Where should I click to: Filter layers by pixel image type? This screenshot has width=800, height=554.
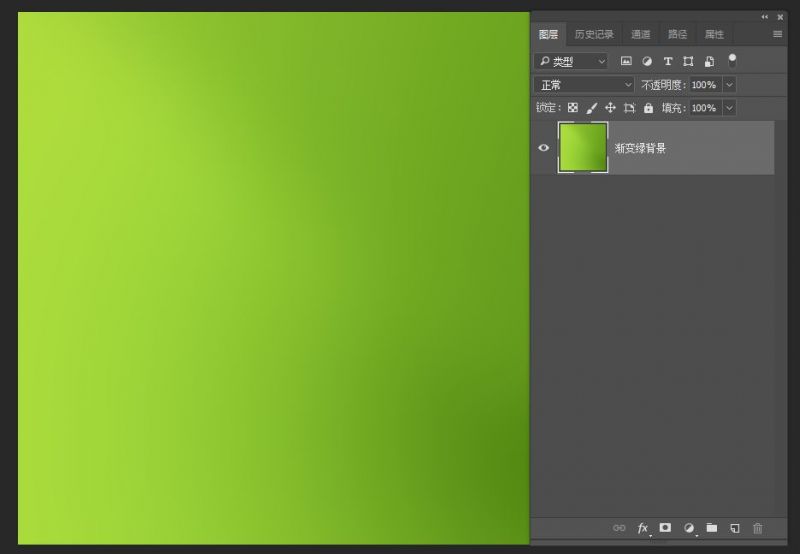pos(626,61)
